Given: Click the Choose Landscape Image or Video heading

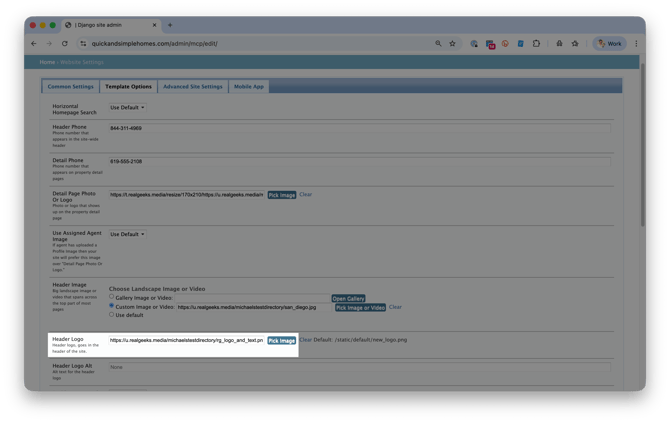Looking at the screenshot, I should click(x=157, y=289).
